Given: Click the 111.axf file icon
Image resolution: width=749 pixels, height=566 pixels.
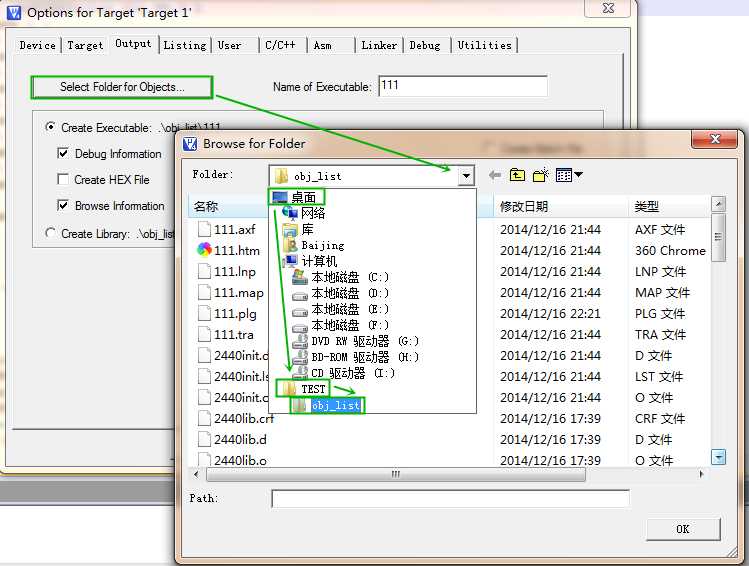Looking at the screenshot, I should point(204,229).
